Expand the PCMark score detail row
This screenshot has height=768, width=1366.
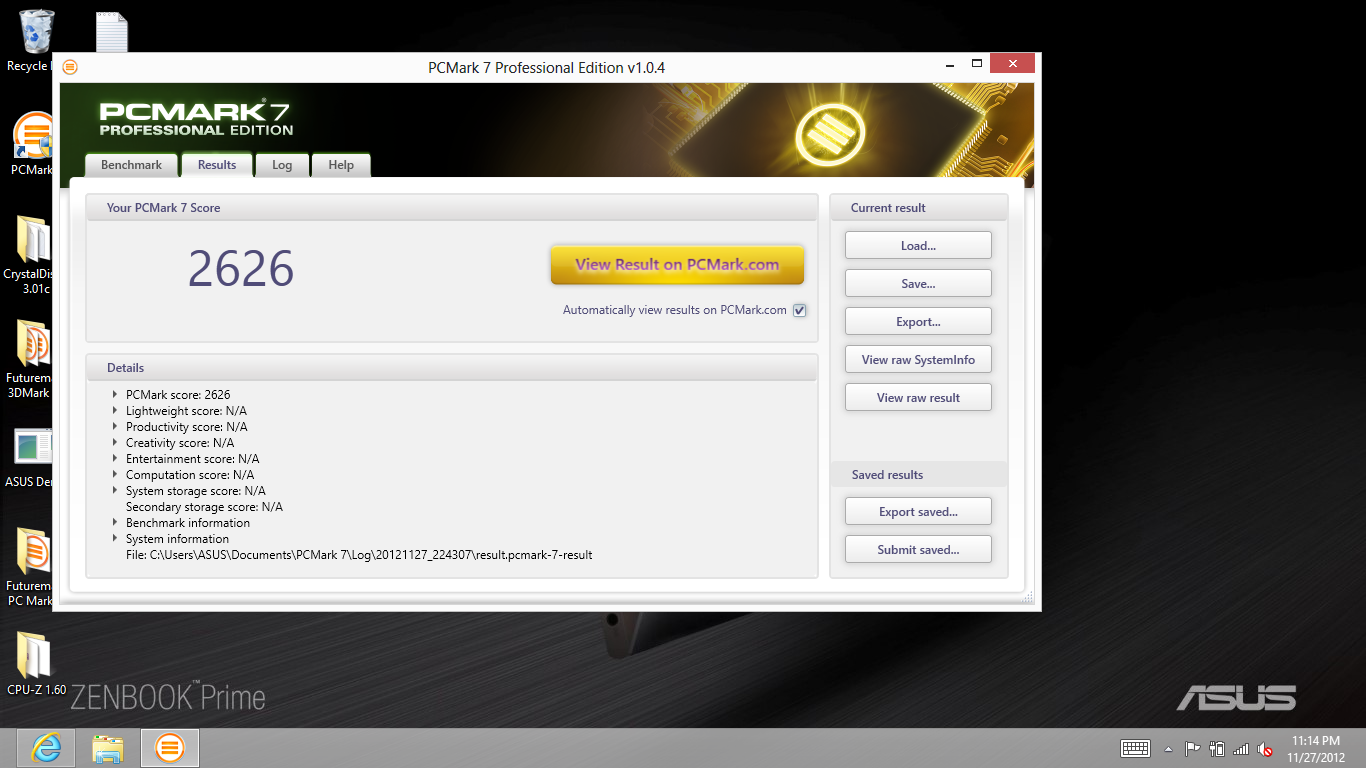[x=115, y=394]
